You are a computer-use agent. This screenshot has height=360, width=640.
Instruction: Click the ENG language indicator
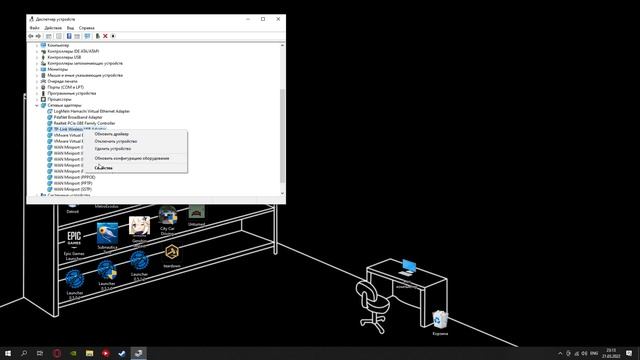pos(594,353)
